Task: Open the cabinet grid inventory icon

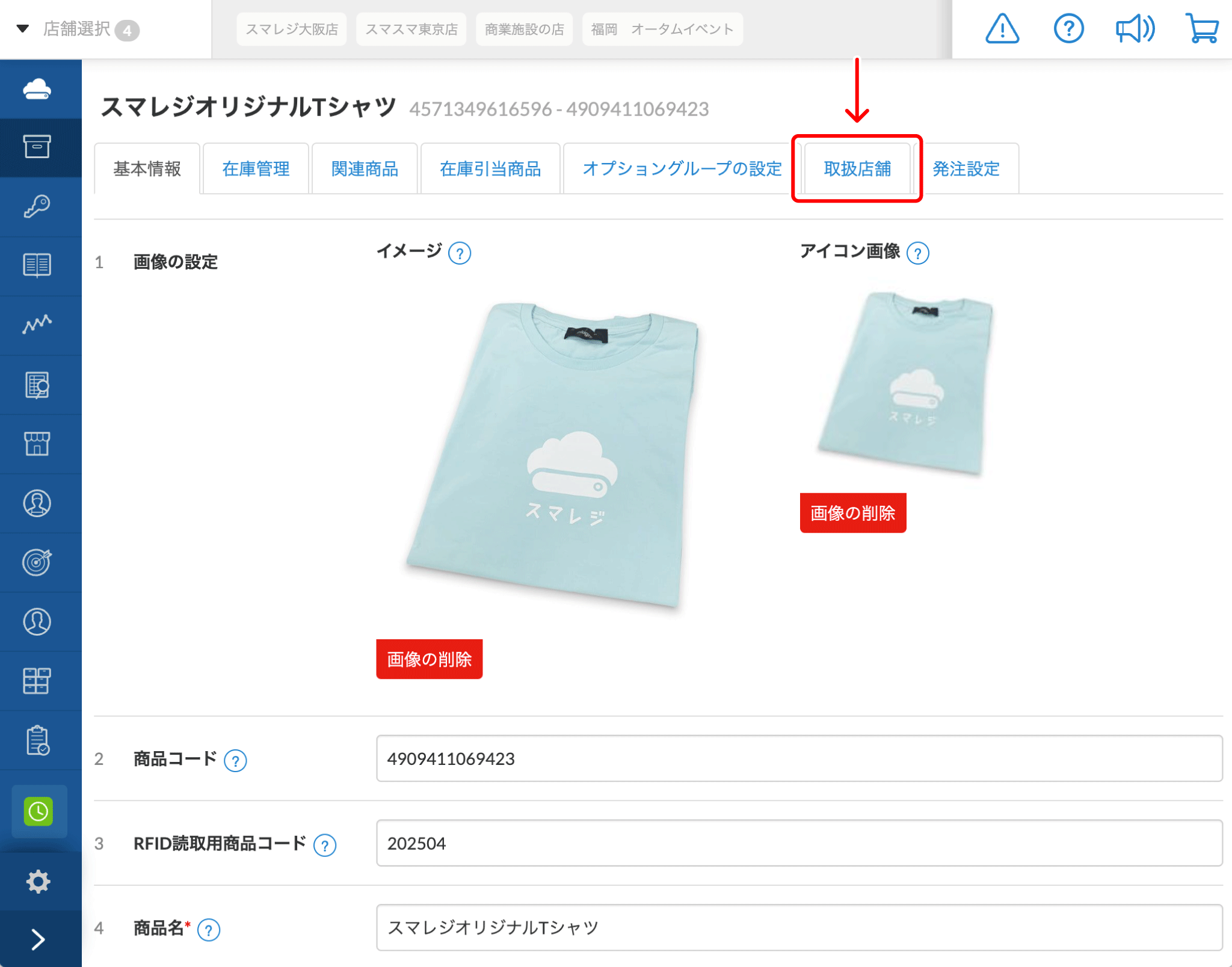Action: (37, 680)
